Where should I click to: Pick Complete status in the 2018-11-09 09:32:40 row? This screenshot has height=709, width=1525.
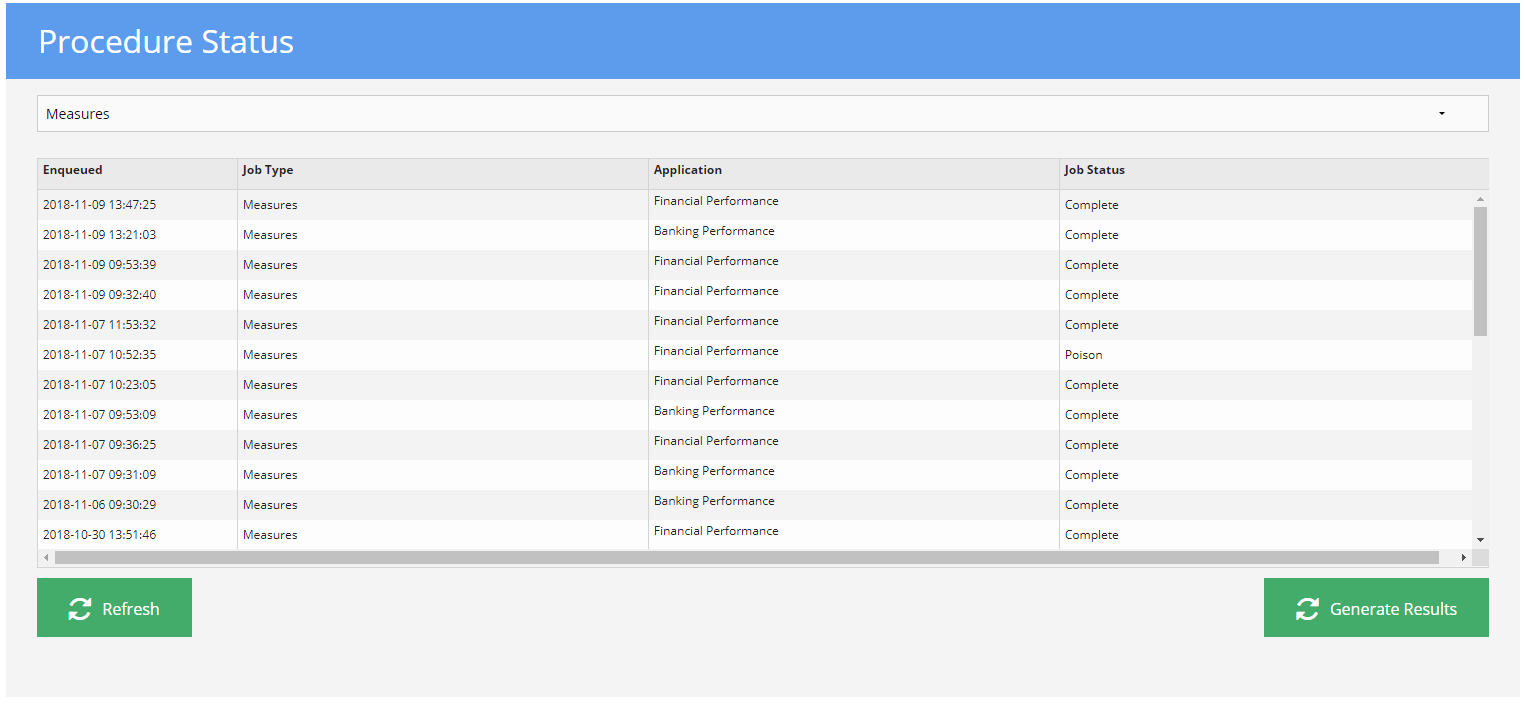1092,295
